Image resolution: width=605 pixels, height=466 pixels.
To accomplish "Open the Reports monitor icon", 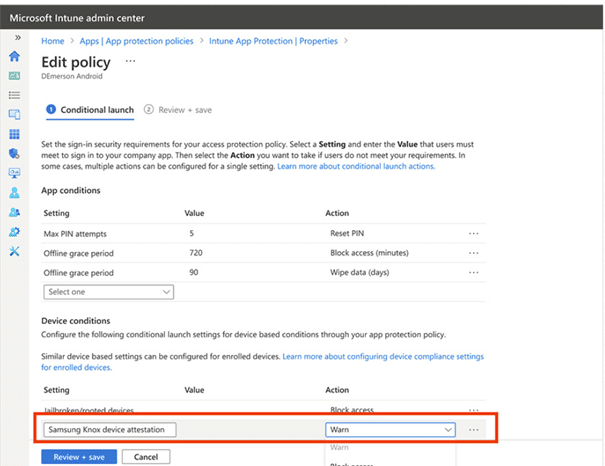I will pyautogui.click(x=14, y=173).
